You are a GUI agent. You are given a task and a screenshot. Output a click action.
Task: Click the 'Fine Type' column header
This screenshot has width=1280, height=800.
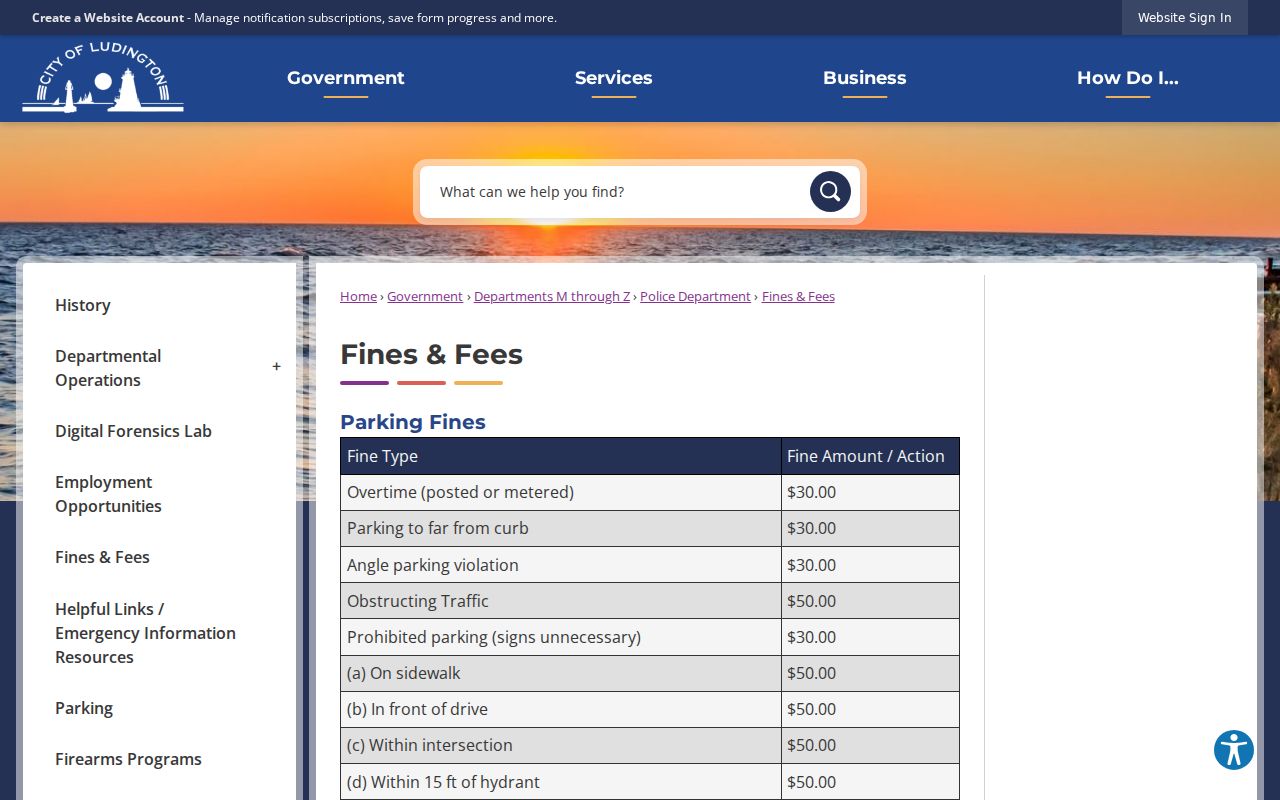point(561,456)
